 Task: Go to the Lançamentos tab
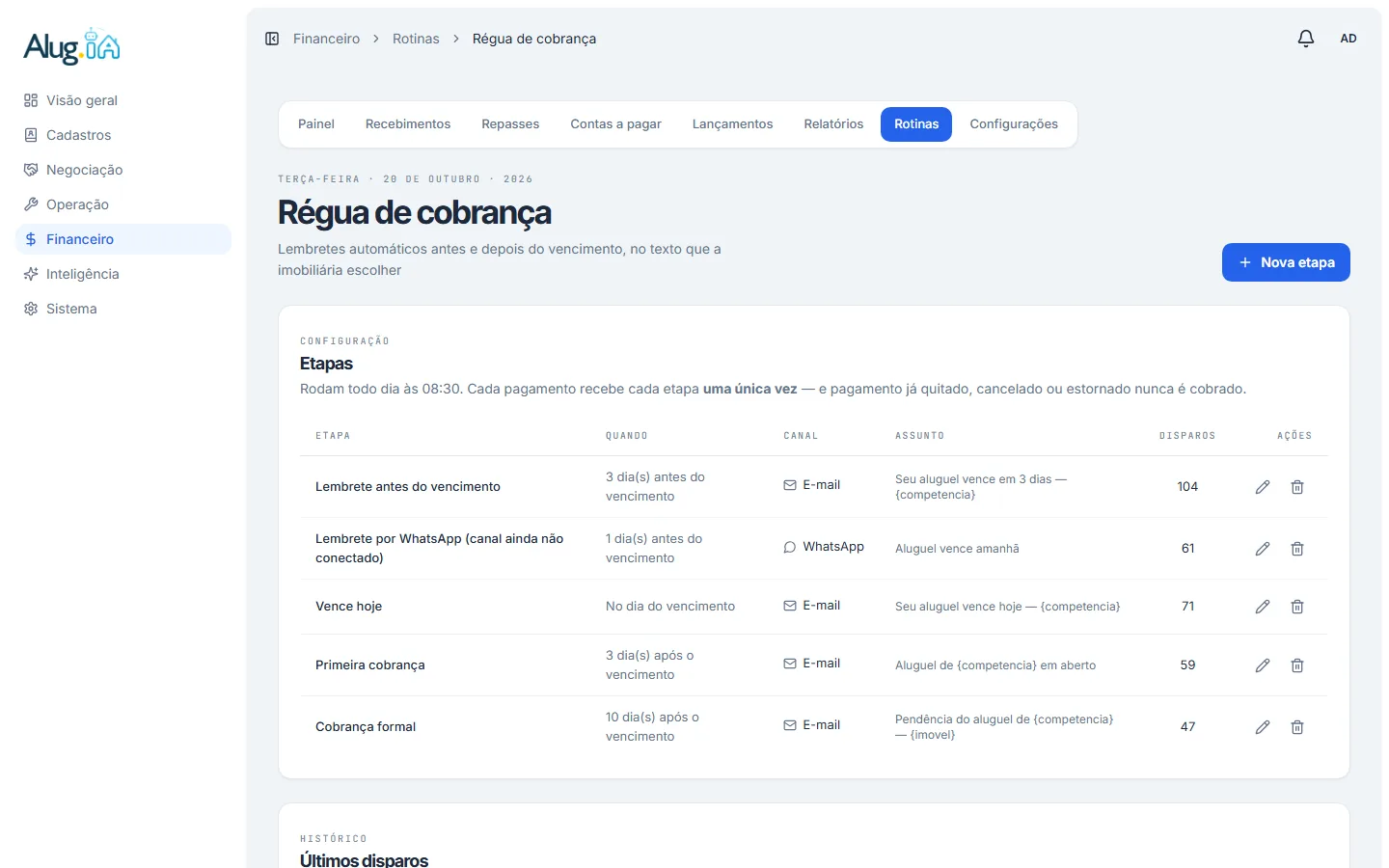(x=733, y=124)
